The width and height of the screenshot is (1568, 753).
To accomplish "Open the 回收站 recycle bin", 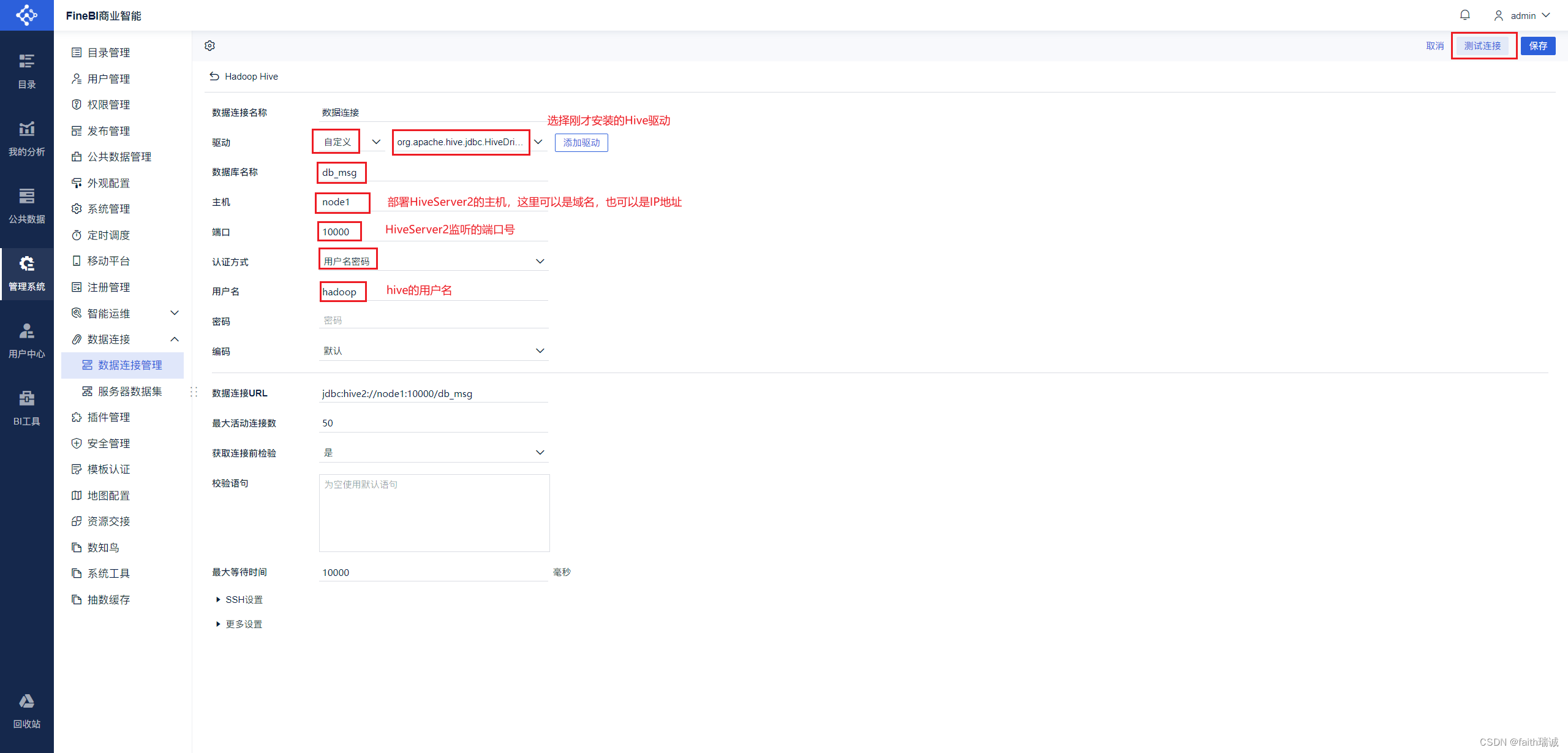I will pos(26,711).
